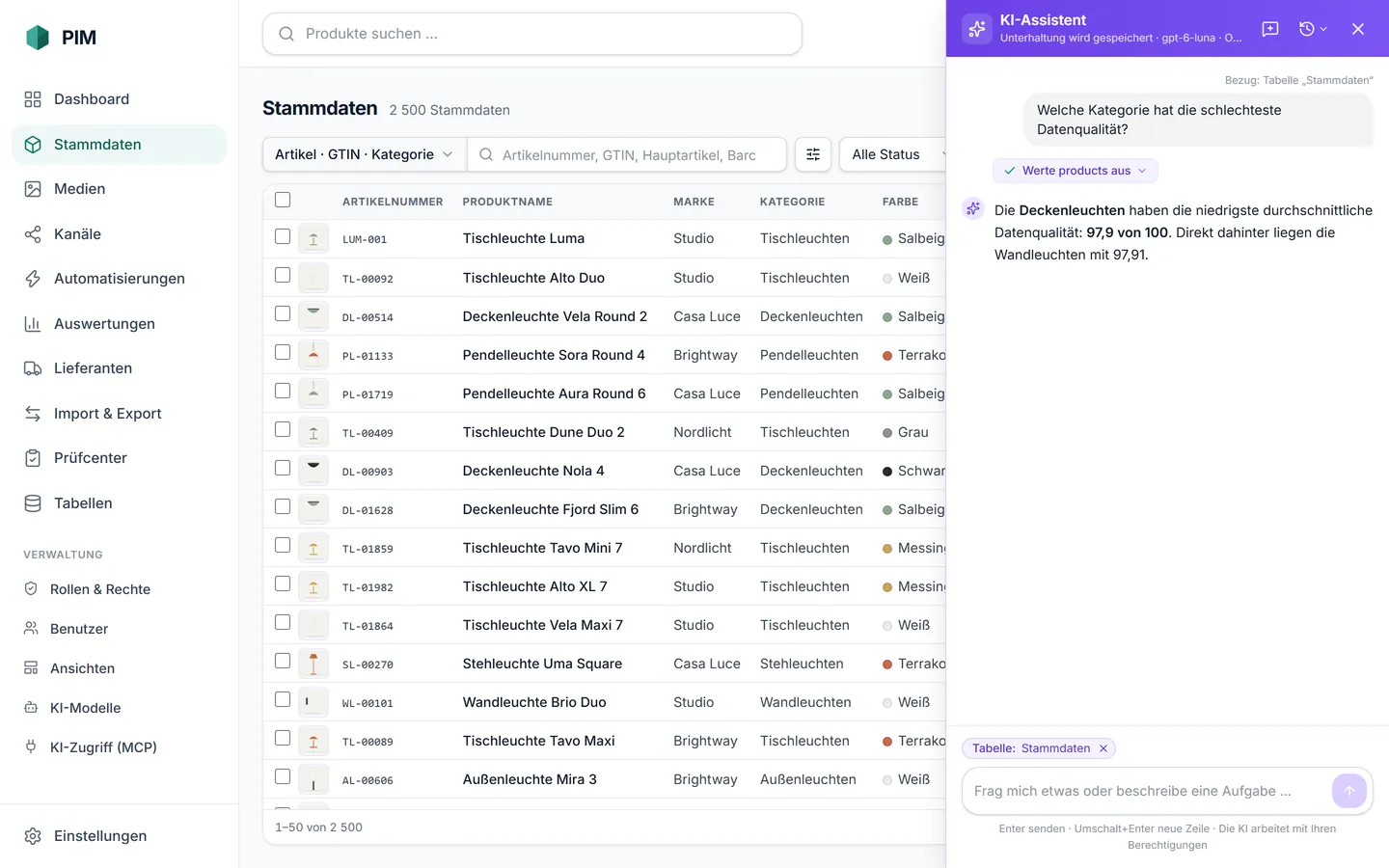Start a new chat in KI-Assistent

[x=1270, y=29]
